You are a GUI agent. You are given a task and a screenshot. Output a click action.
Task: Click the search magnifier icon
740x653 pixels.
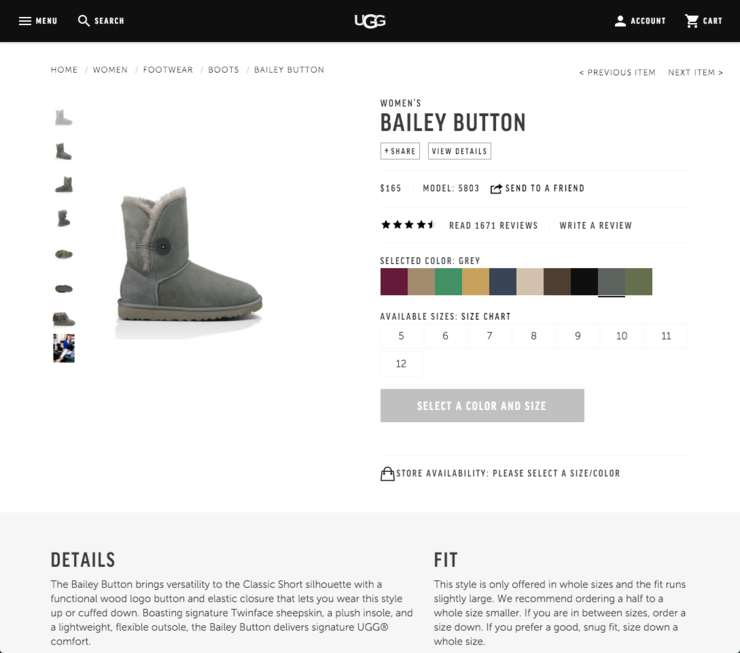click(84, 21)
